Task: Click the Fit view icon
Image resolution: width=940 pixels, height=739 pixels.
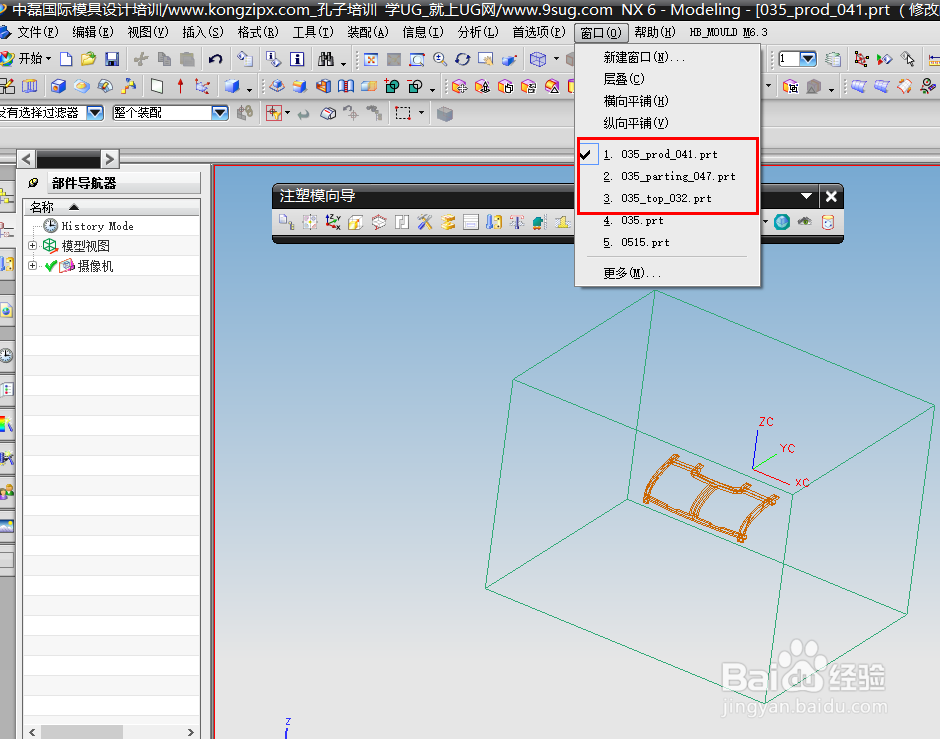Action: coord(371,59)
